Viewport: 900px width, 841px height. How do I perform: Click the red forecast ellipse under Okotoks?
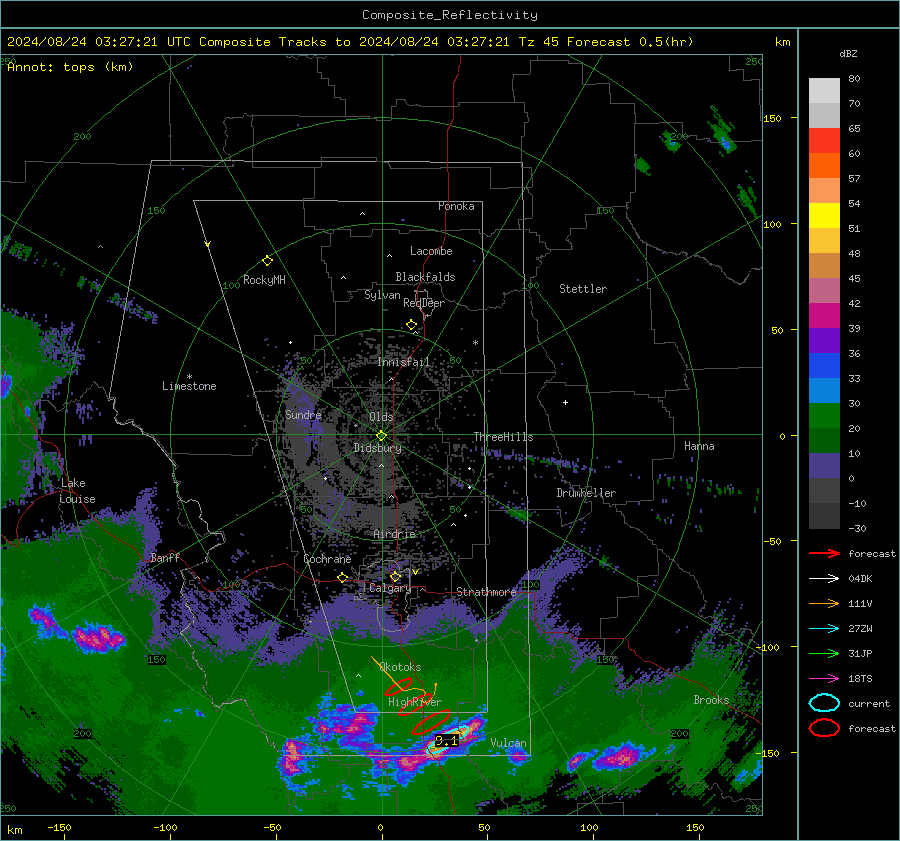click(398, 686)
